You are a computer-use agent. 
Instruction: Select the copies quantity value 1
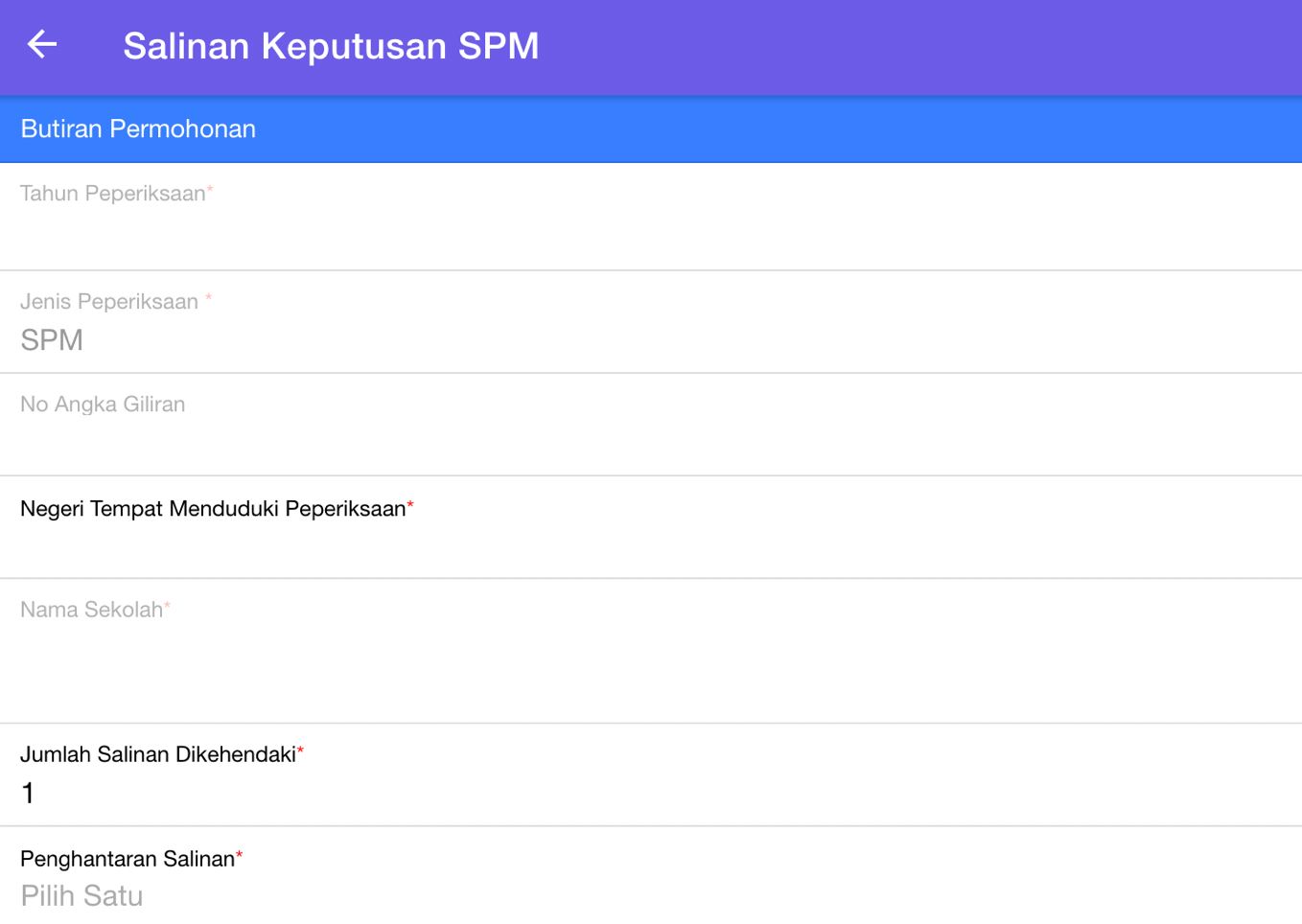[28, 794]
